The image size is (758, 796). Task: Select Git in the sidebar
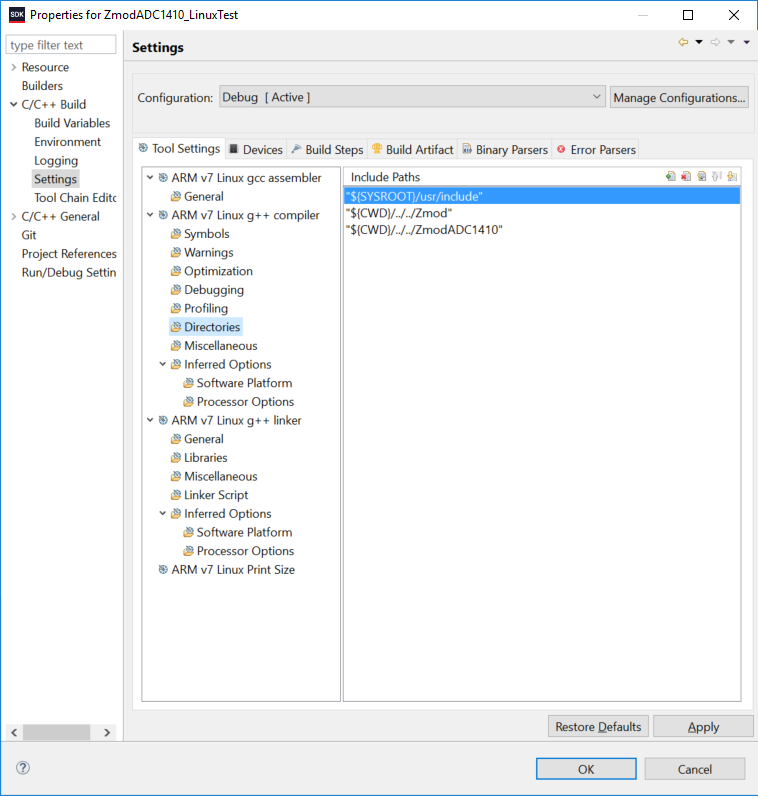(x=29, y=235)
